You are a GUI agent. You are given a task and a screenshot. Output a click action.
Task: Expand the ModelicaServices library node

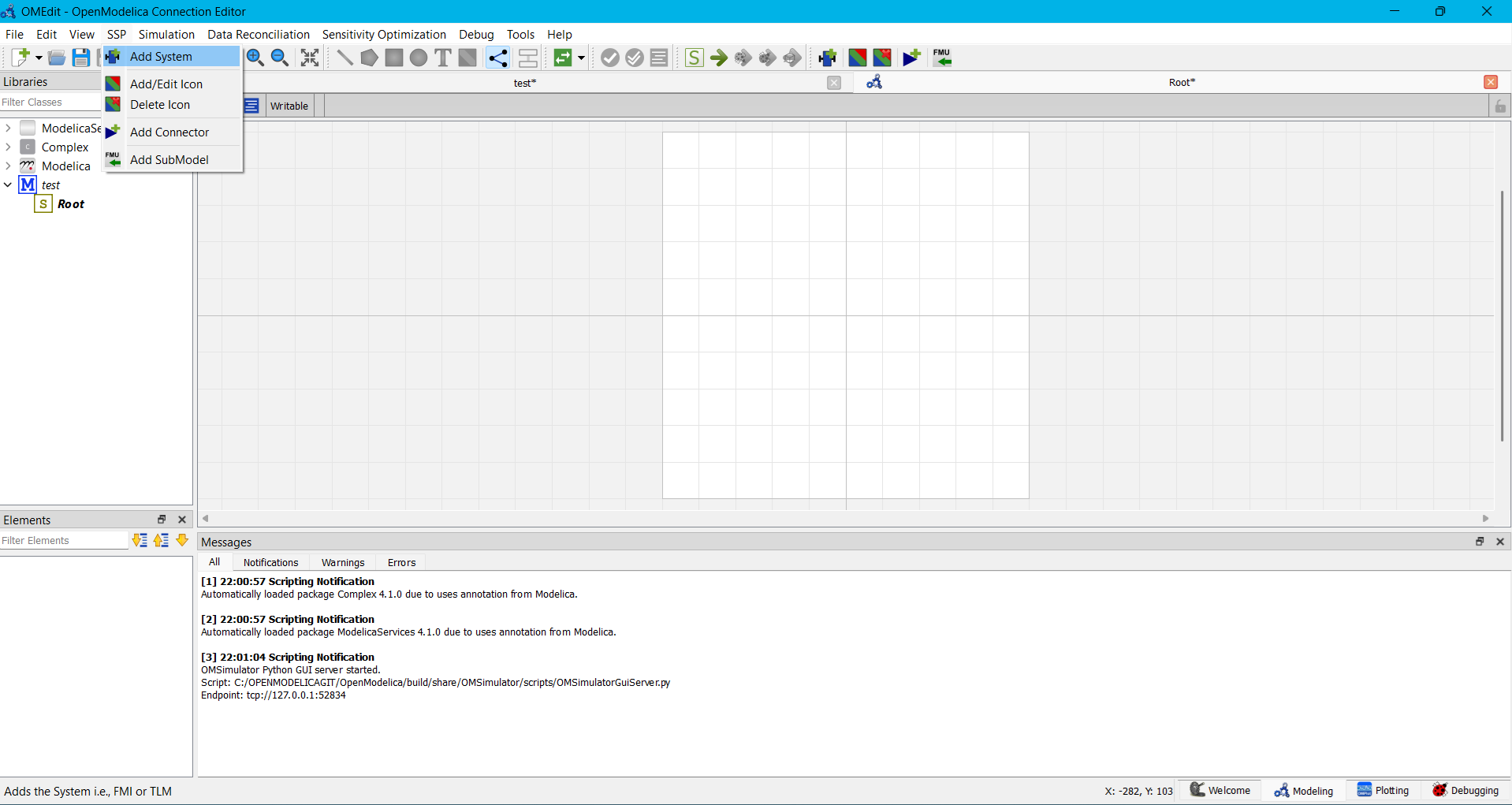click(x=8, y=128)
